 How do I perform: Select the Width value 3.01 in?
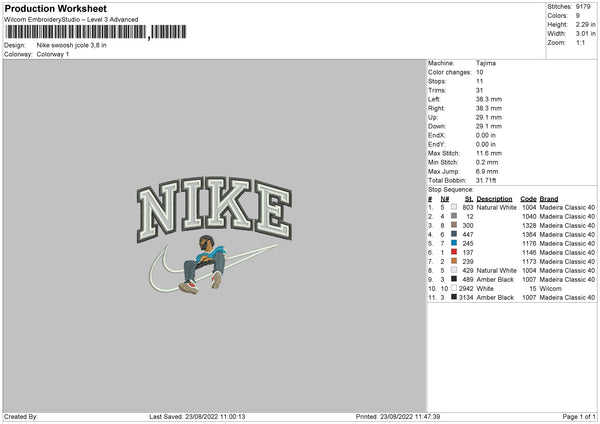[x=585, y=34]
